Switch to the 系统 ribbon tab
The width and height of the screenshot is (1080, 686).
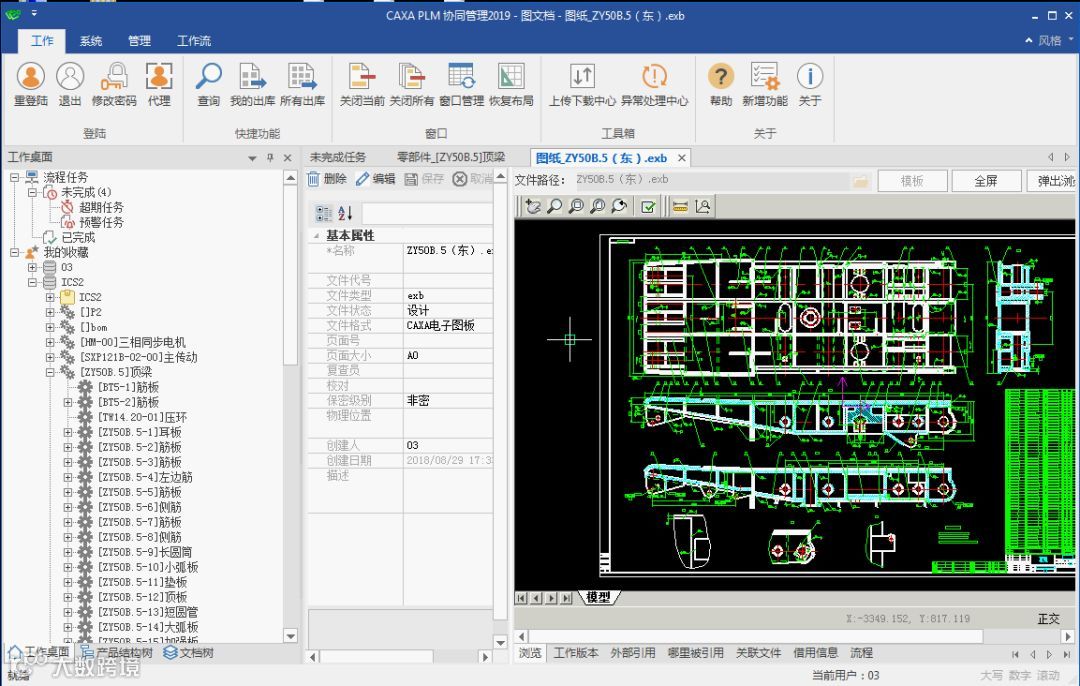pos(90,41)
